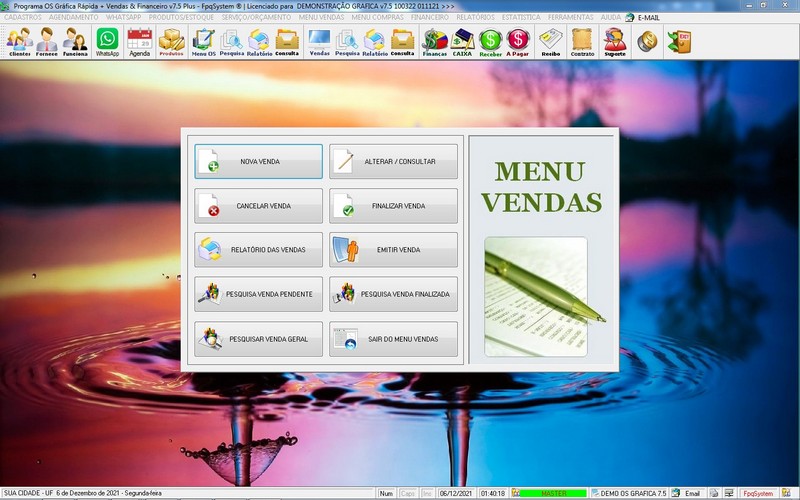Open the Vendas monitor icon in toolbar

pyautogui.click(x=319, y=42)
